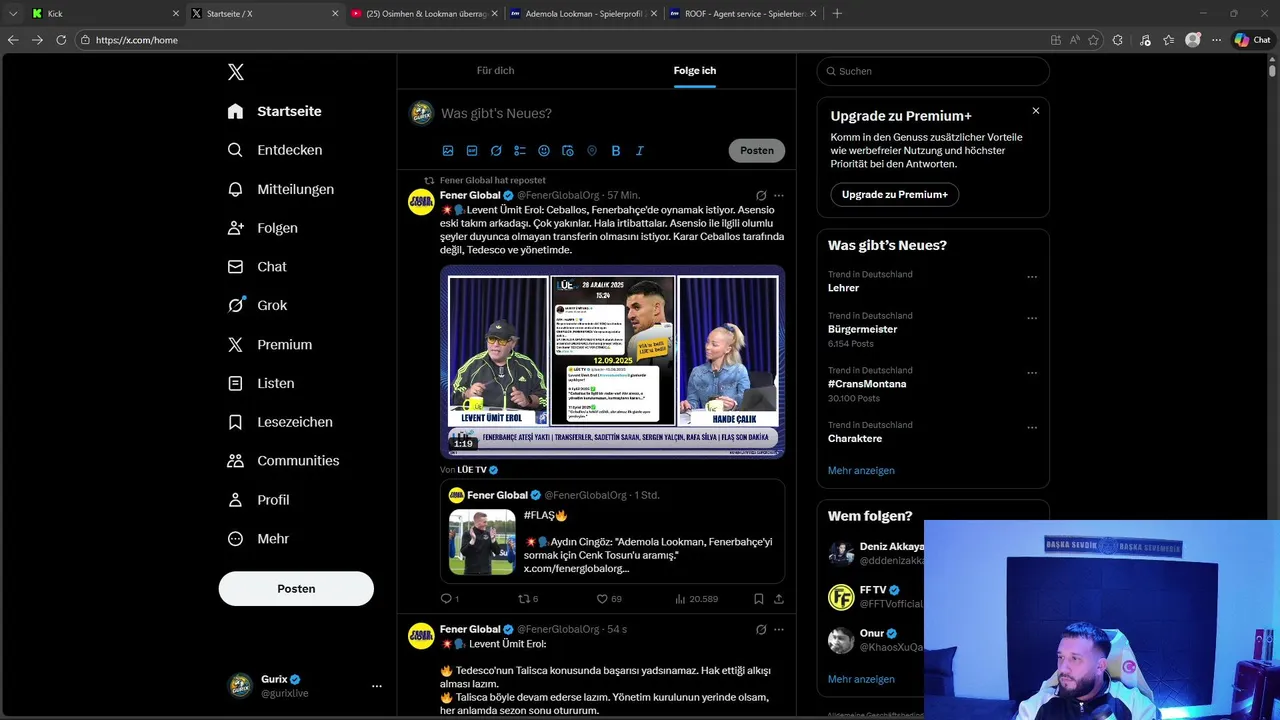The image size is (1280, 720).
Task: Open Copilot Chat in browser toolbar
Action: point(1253,40)
